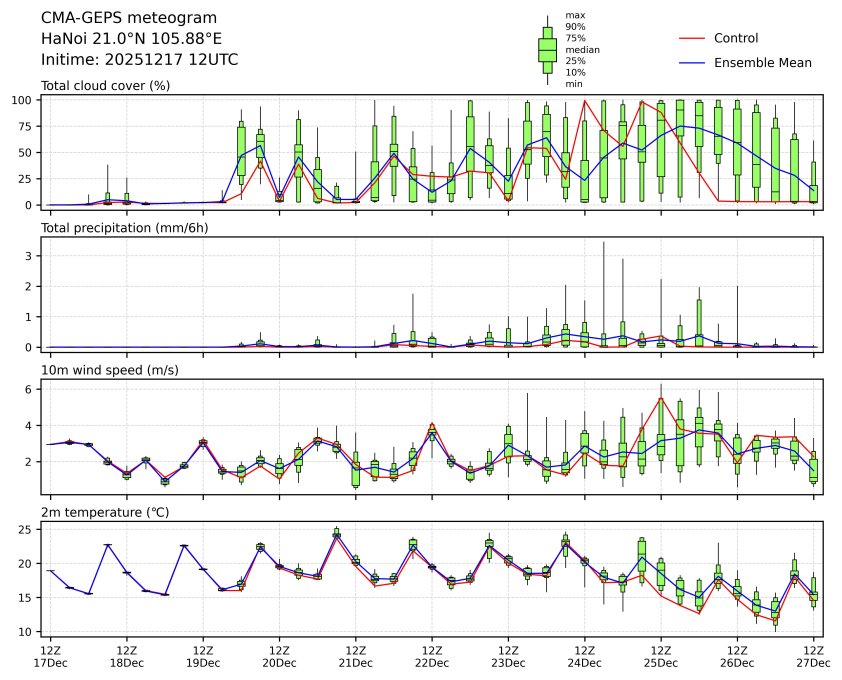The image size is (842, 680).
Task: Click the 100 tick on cloud cover axis
Action: tap(25, 100)
